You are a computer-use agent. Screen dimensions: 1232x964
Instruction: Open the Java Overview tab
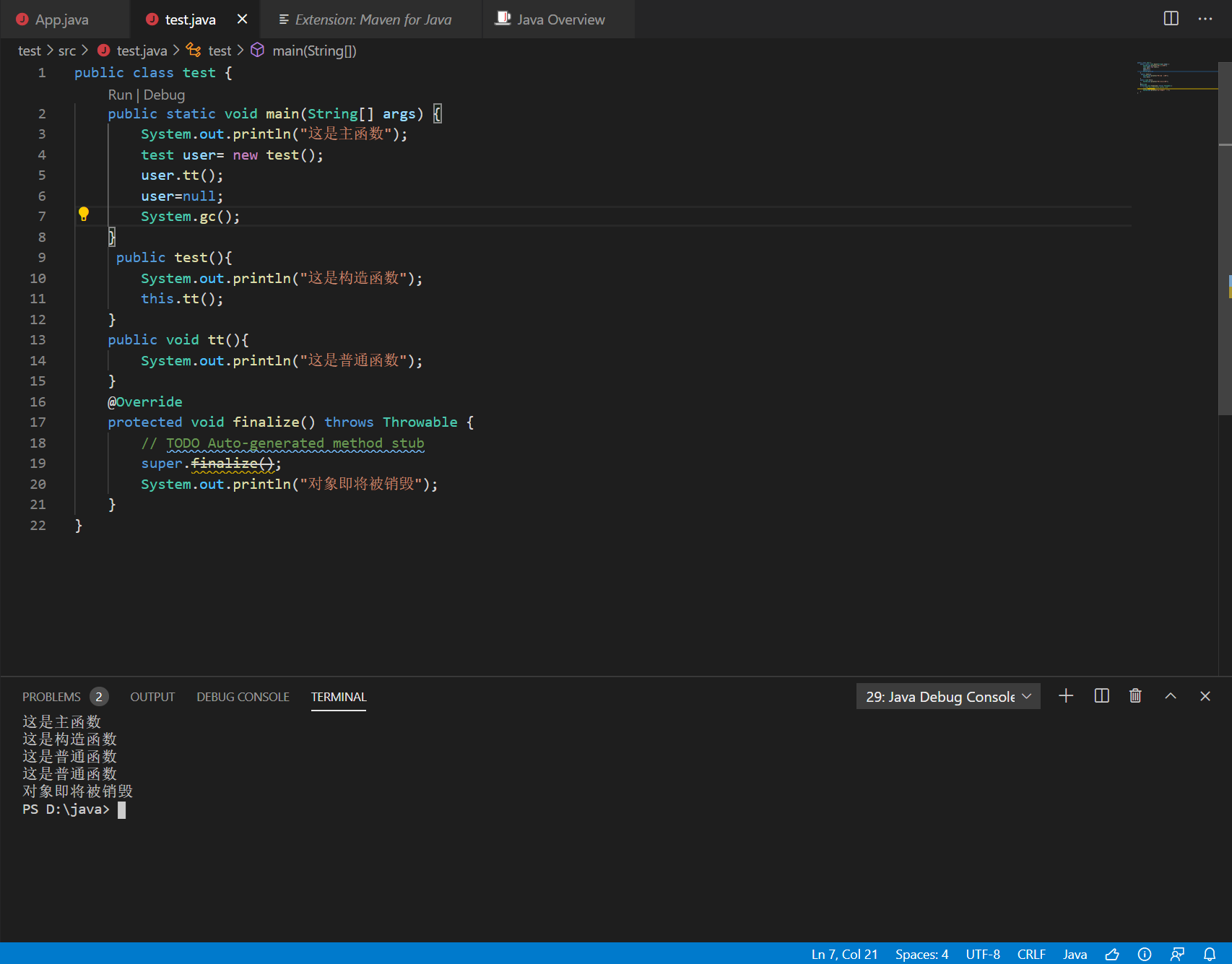(560, 19)
